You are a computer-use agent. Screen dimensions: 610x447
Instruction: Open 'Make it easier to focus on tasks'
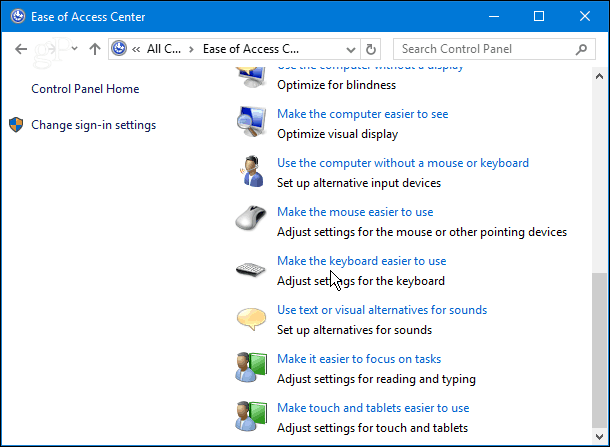(x=359, y=359)
